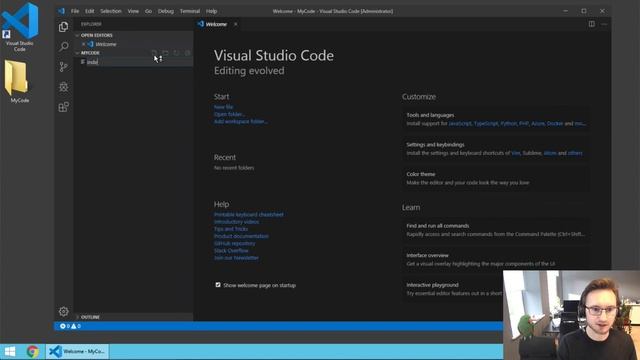Open the Introductory videos link
The height and width of the screenshot is (360, 640).
pyautogui.click(x=236, y=222)
